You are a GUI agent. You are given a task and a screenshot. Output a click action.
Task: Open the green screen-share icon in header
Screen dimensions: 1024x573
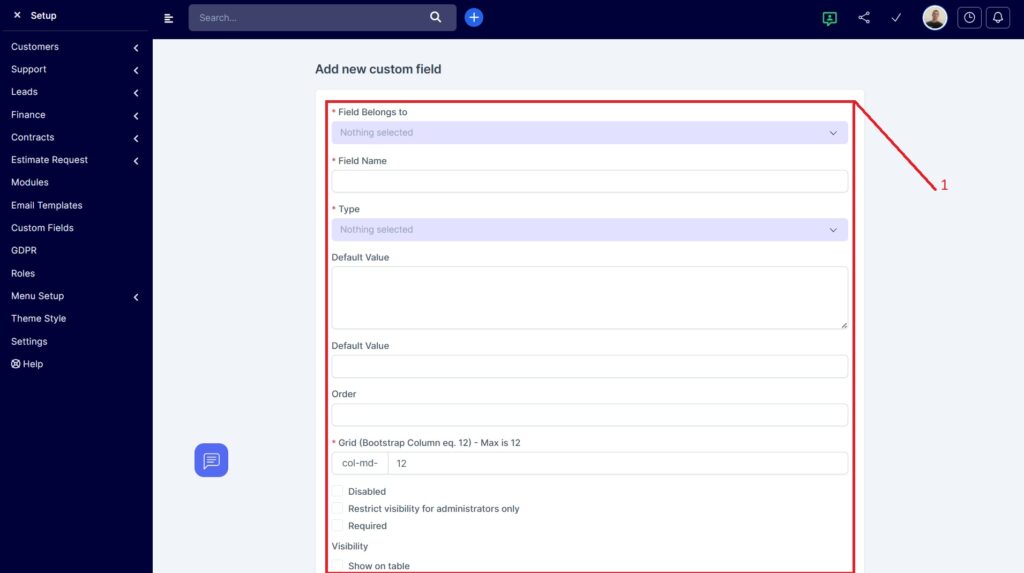[x=829, y=18]
